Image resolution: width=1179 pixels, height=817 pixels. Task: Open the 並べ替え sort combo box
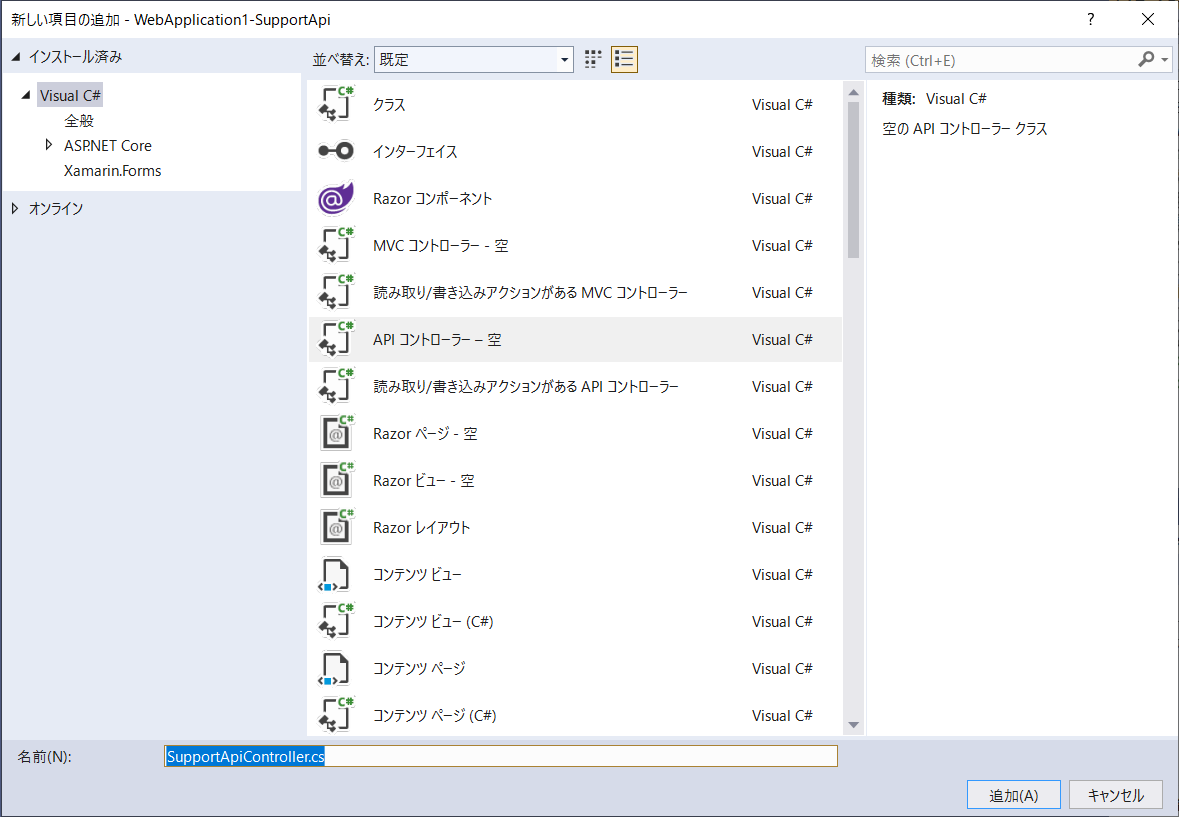pyautogui.click(x=474, y=59)
